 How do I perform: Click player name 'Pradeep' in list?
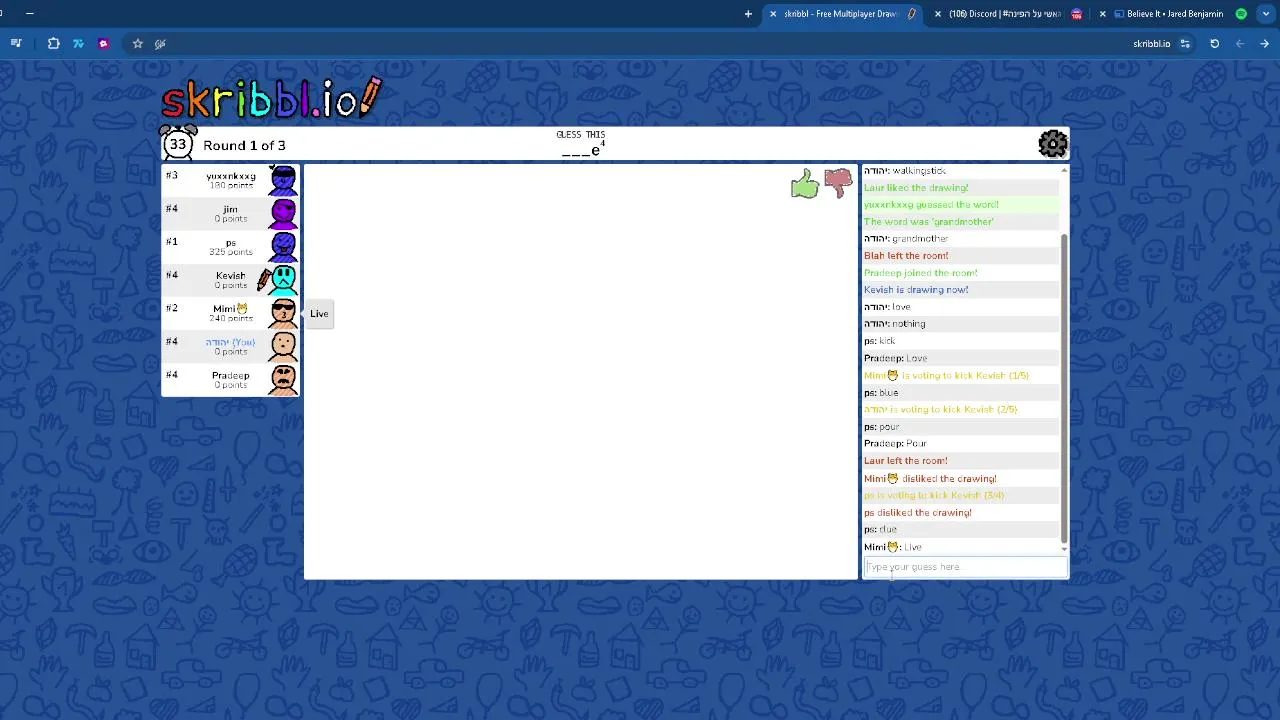231,375
